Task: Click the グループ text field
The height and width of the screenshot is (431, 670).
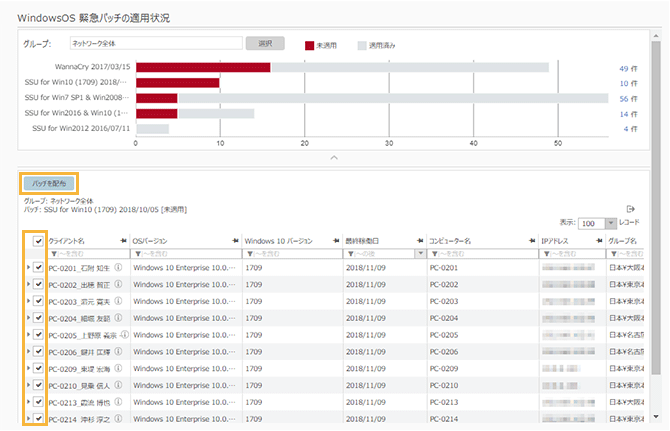Action: coord(154,44)
